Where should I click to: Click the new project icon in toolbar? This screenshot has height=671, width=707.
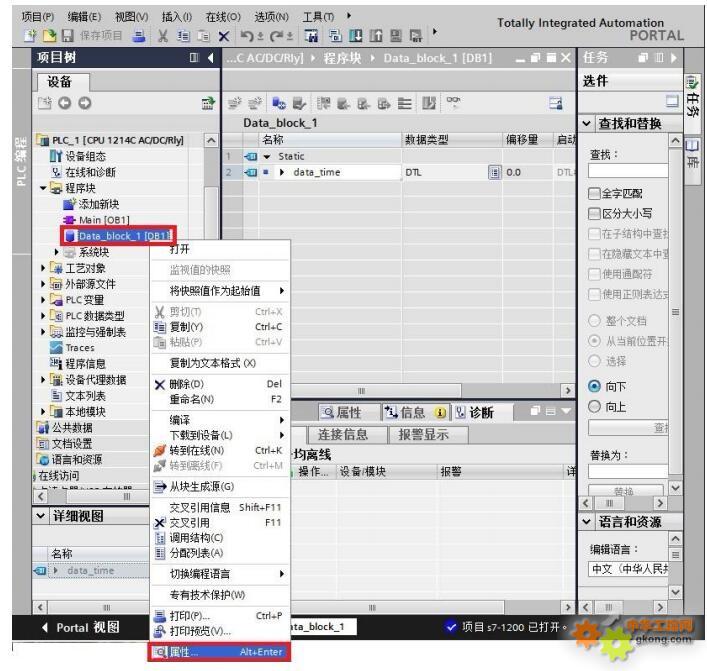[30, 36]
